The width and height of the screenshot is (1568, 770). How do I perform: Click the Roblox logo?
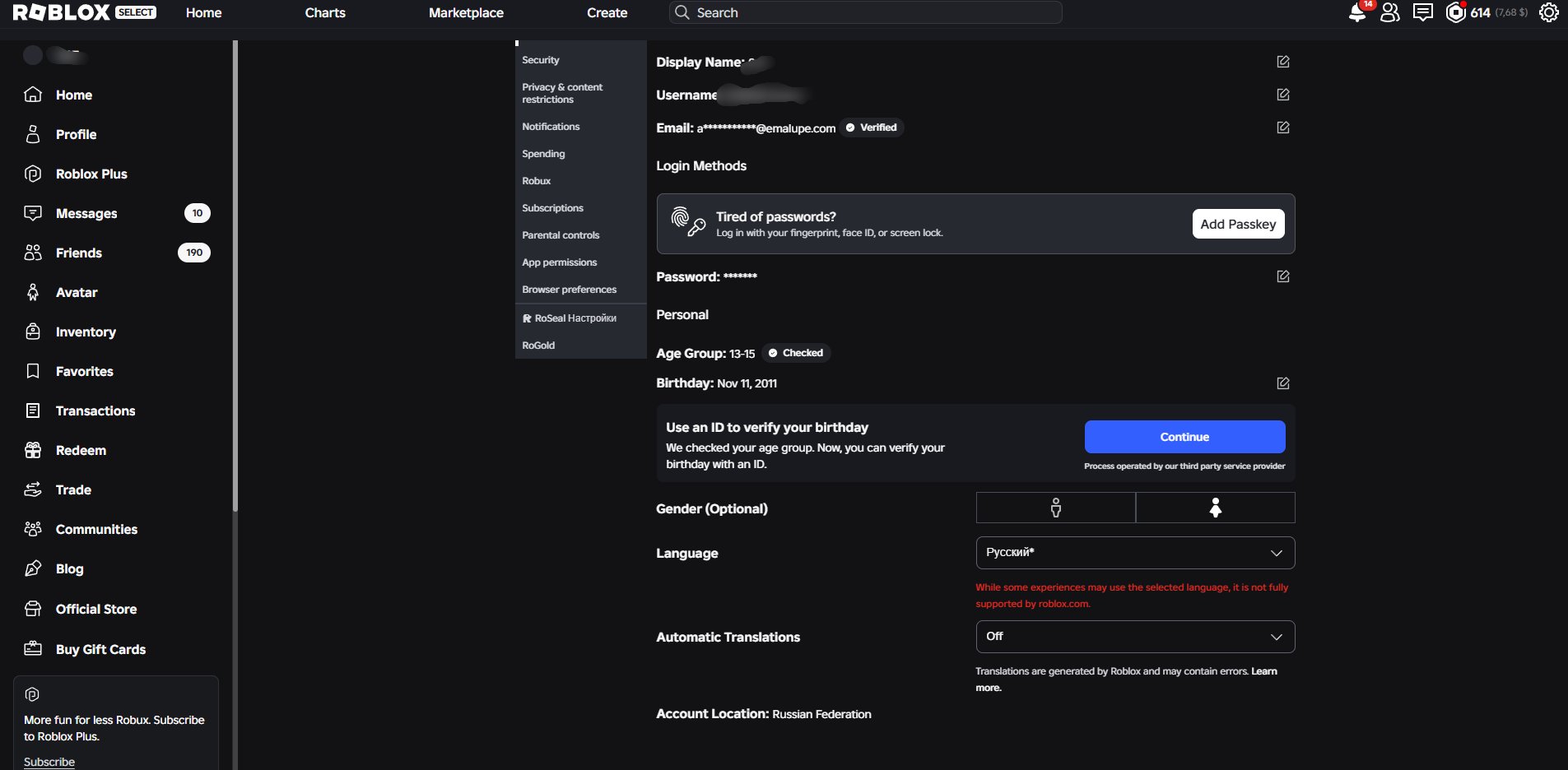click(x=62, y=12)
